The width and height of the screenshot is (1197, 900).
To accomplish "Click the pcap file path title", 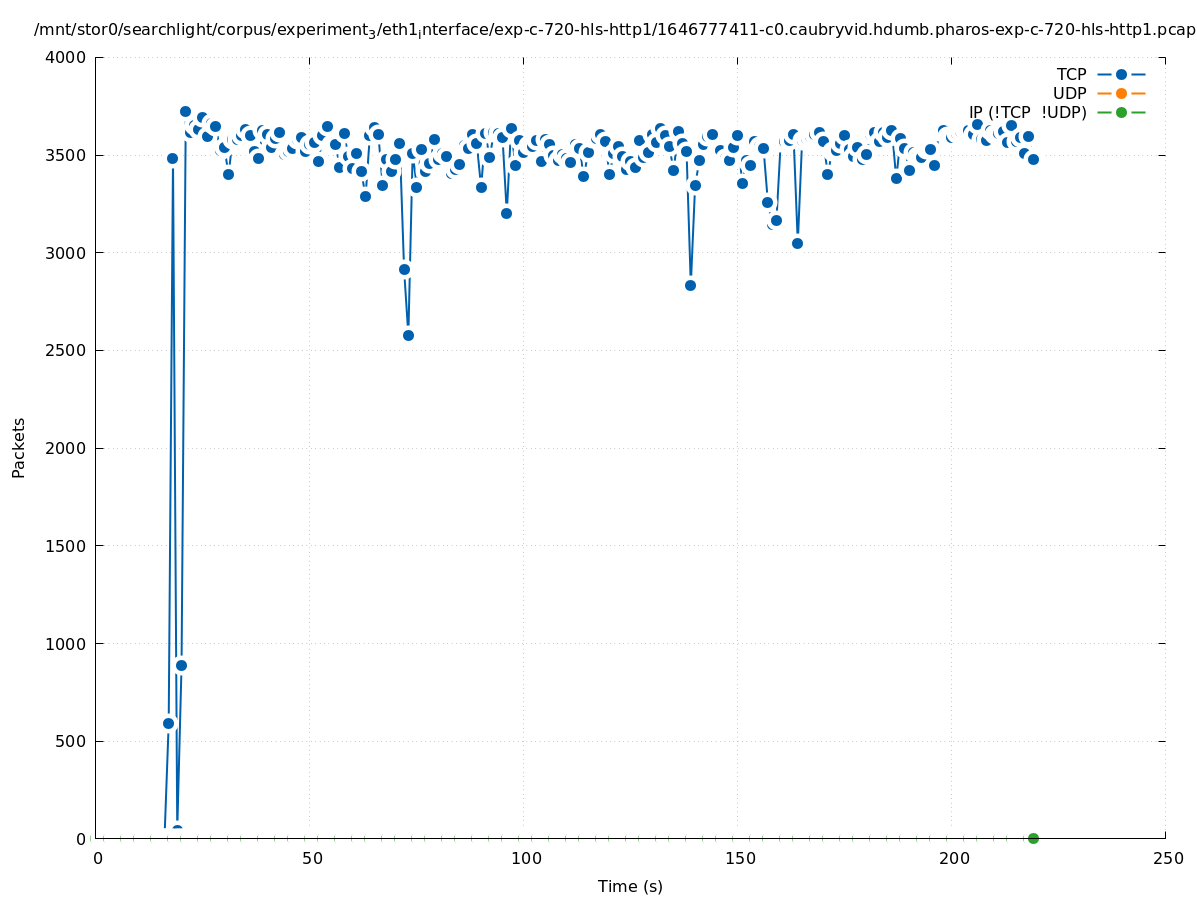I will click(x=614, y=30).
